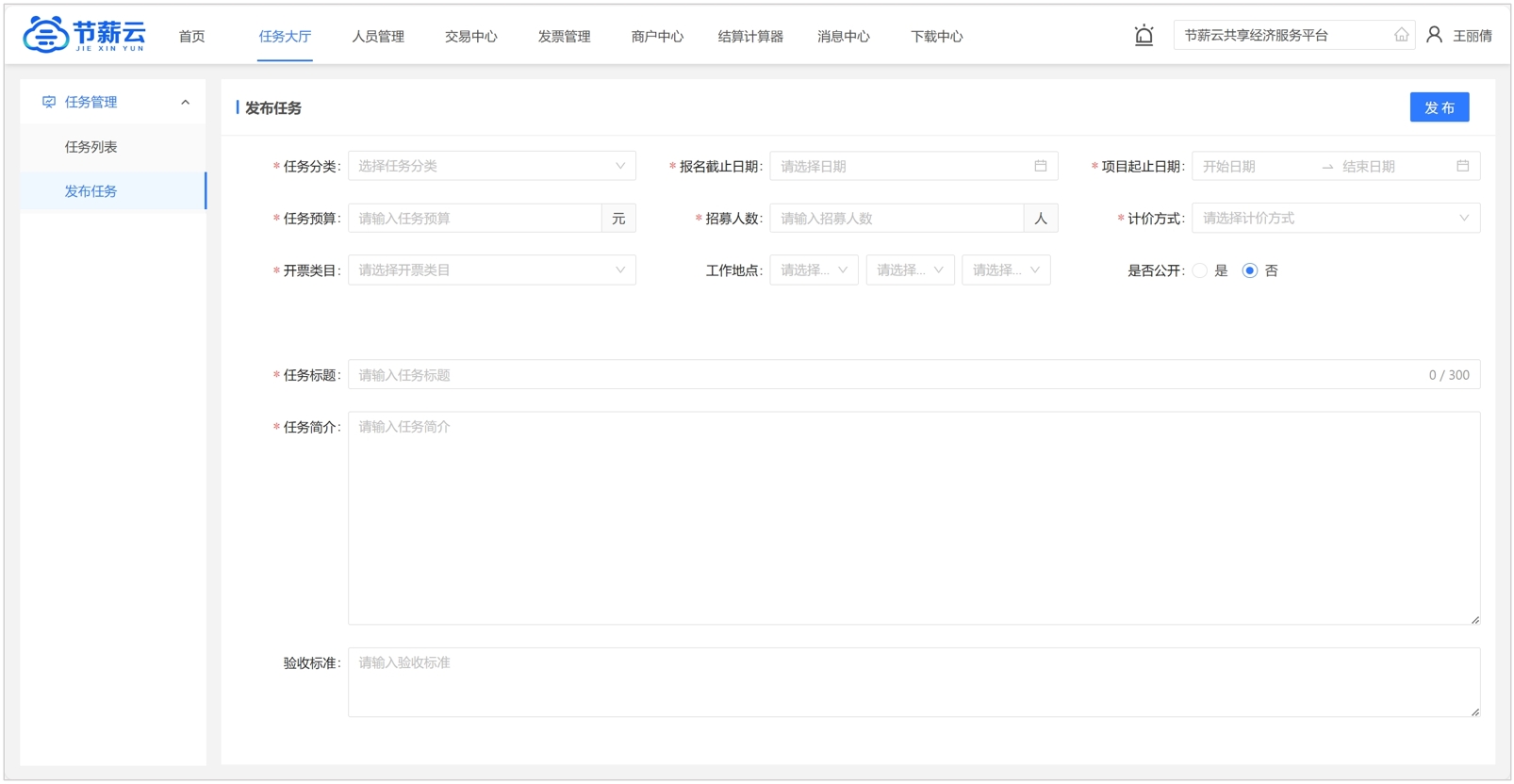Click the notification alarm bell icon

(x=1144, y=36)
